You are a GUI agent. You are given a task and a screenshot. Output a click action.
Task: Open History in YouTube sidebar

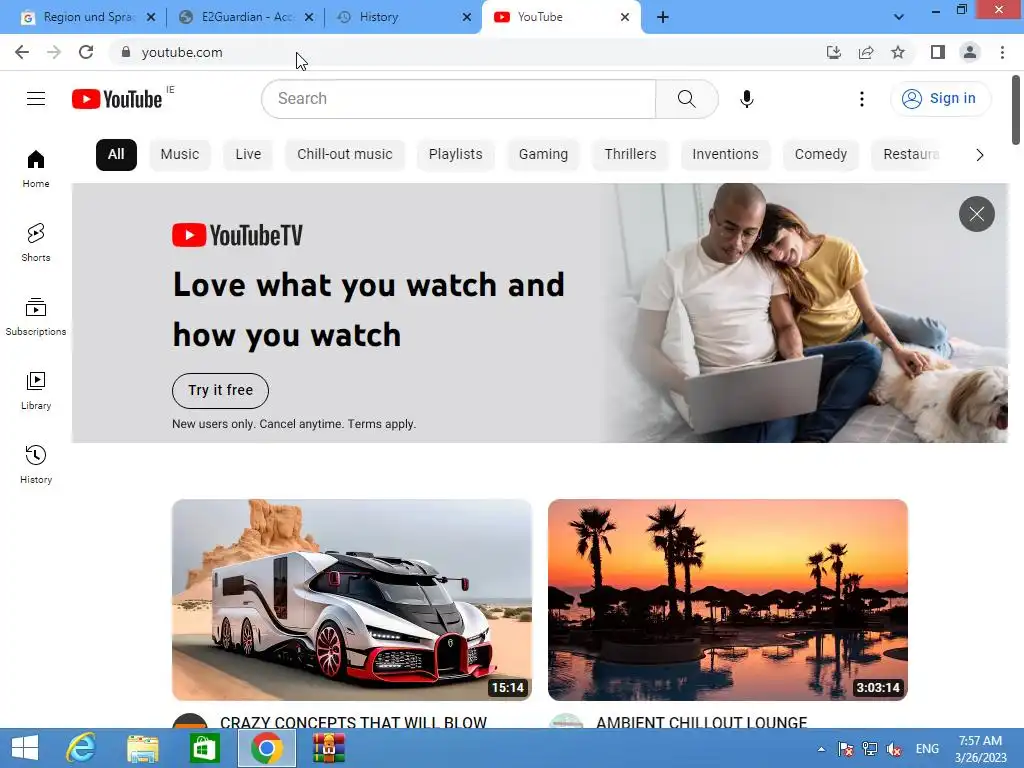36,464
